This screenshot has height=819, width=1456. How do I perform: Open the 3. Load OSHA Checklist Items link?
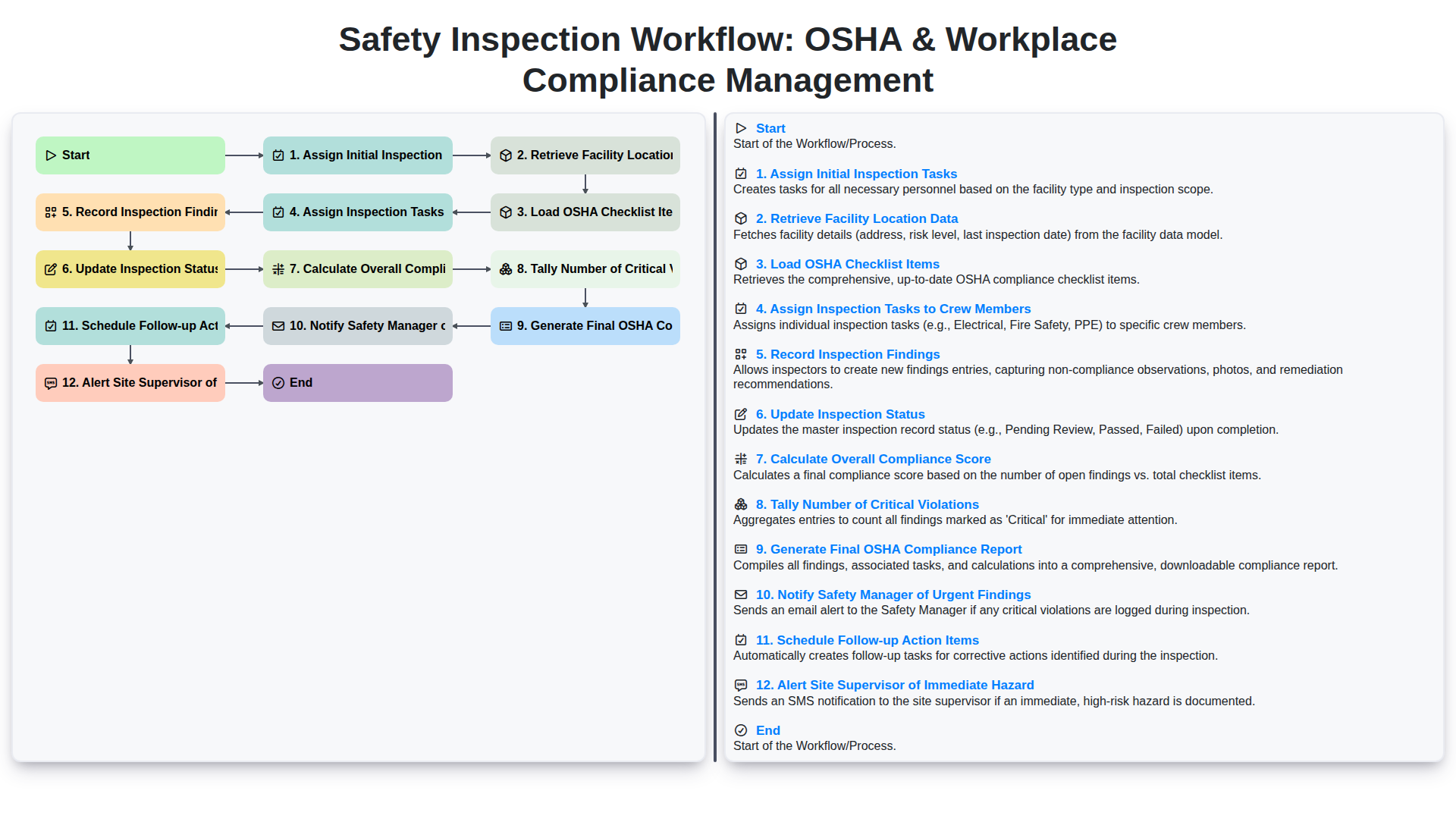(x=848, y=264)
